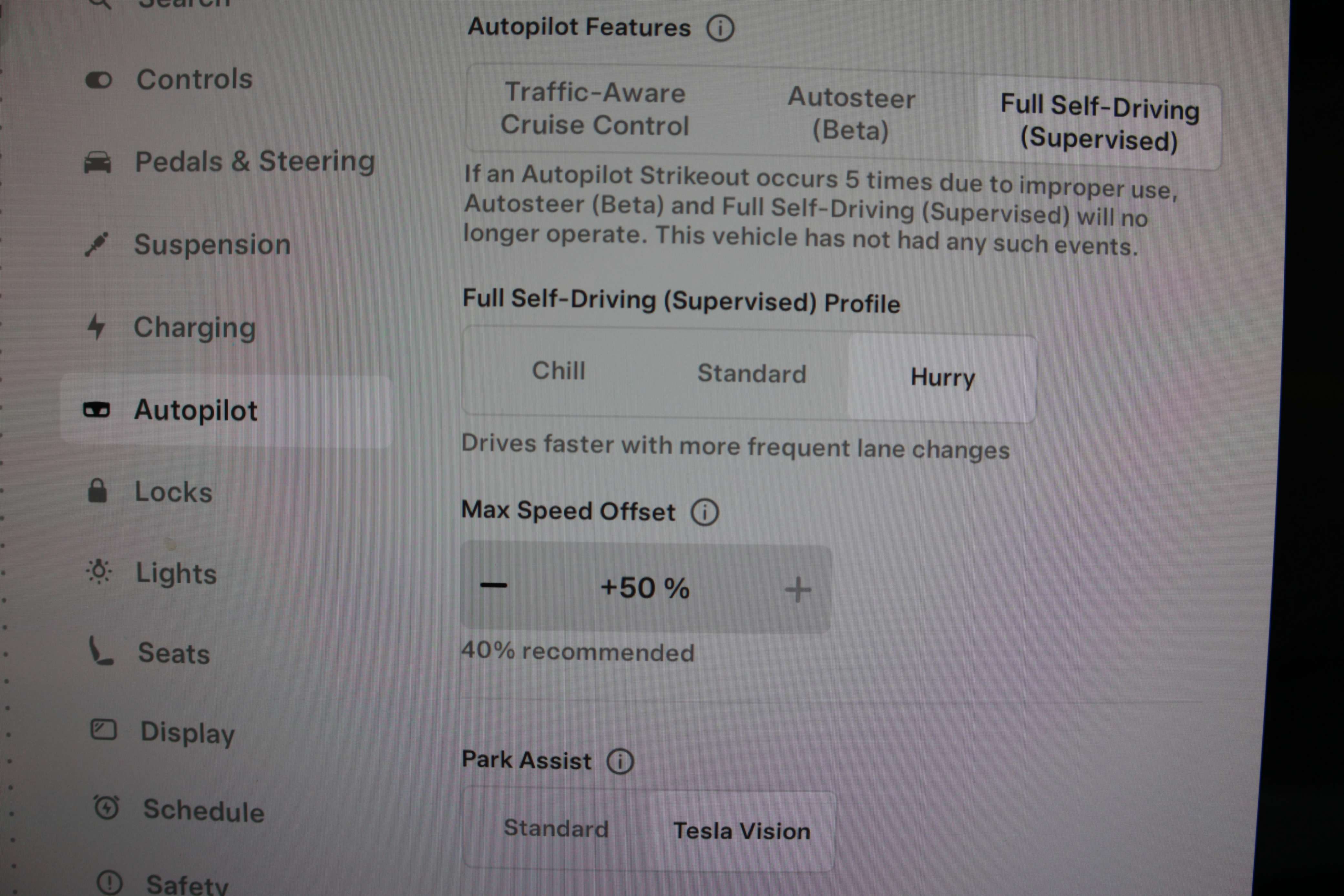Click the Controls toggle icon in sidebar
This screenshot has width=1344, height=896.
[98, 80]
